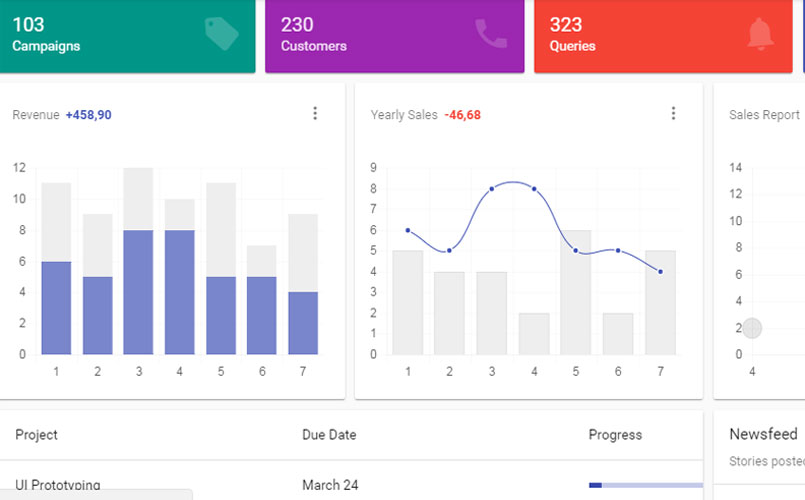
Task: Click the UI Prototyping progress bar
Action: [x=645, y=485]
